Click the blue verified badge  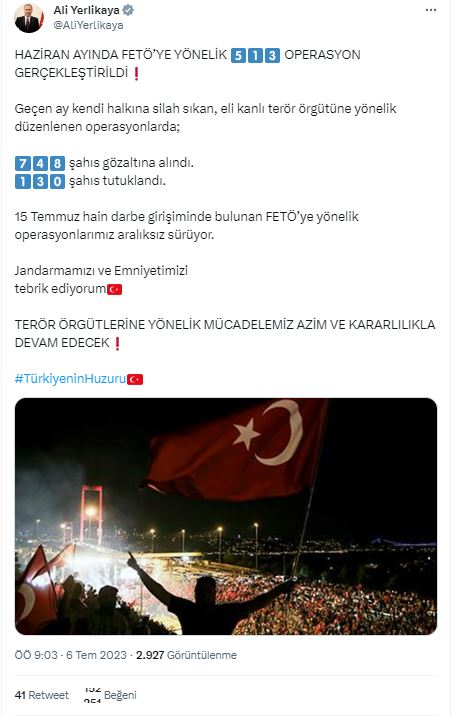pyautogui.click(x=128, y=11)
